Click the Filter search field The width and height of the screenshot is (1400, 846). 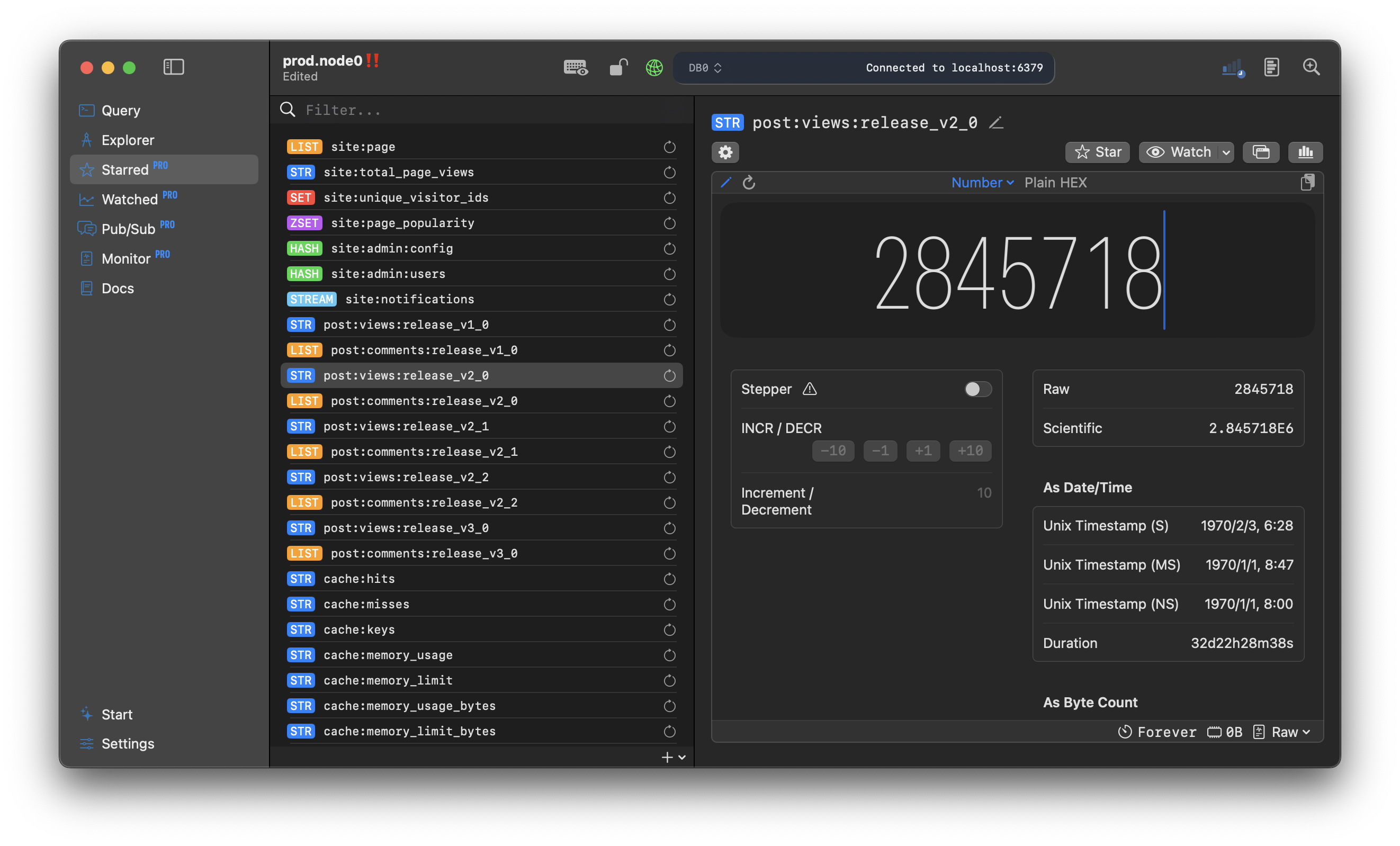point(483,110)
